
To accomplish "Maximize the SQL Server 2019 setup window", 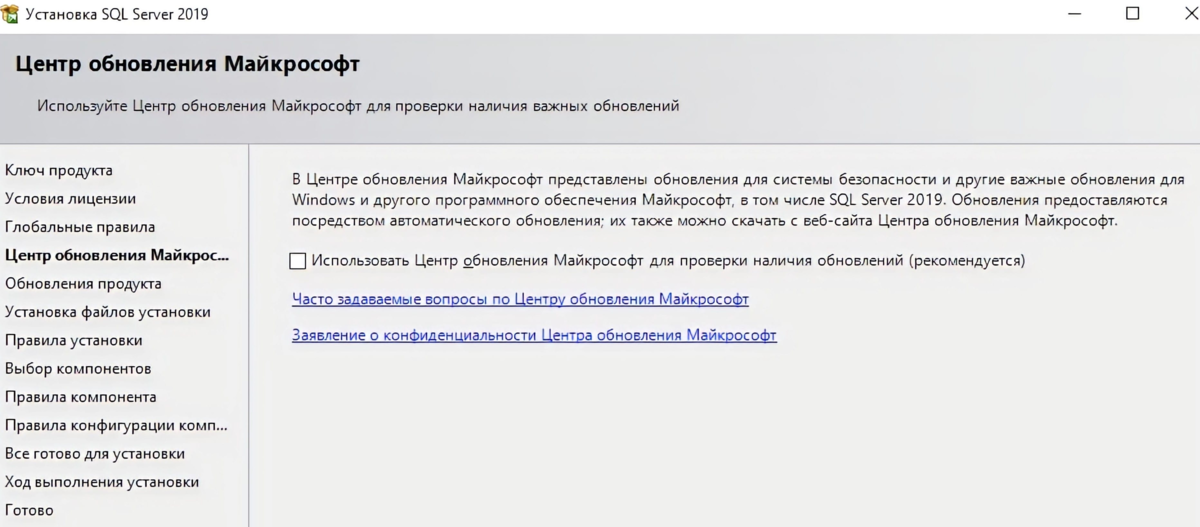I will click(x=1132, y=14).
